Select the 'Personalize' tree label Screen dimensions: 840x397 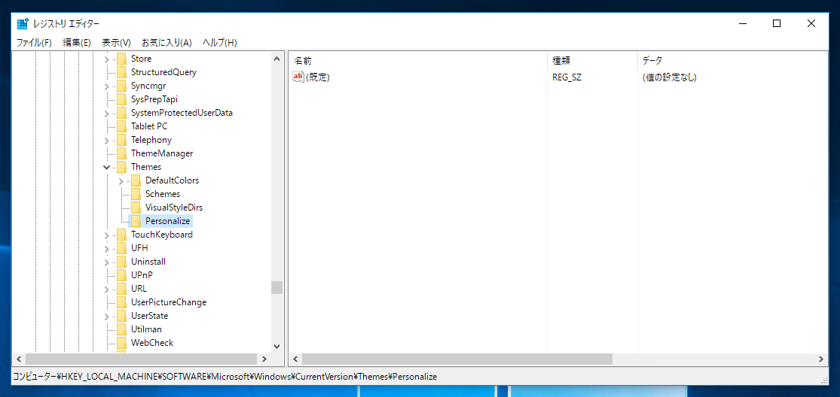tap(168, 221)
